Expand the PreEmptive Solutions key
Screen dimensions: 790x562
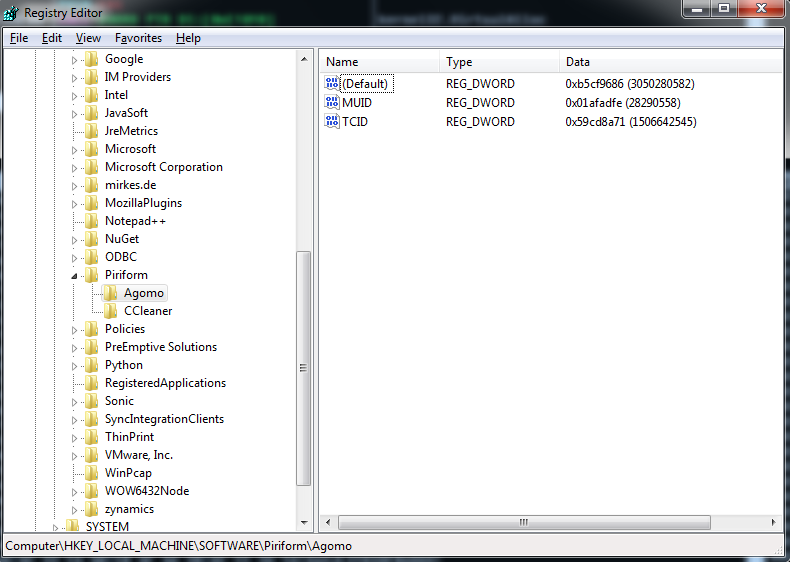(x=75, y=348)
